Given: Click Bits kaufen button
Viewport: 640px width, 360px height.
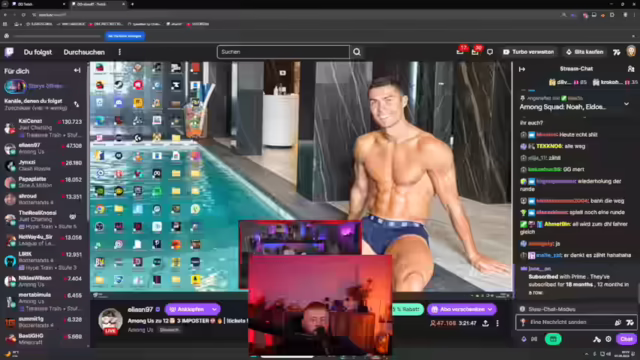Looking at the screenshot, I should tap(585, 52).
